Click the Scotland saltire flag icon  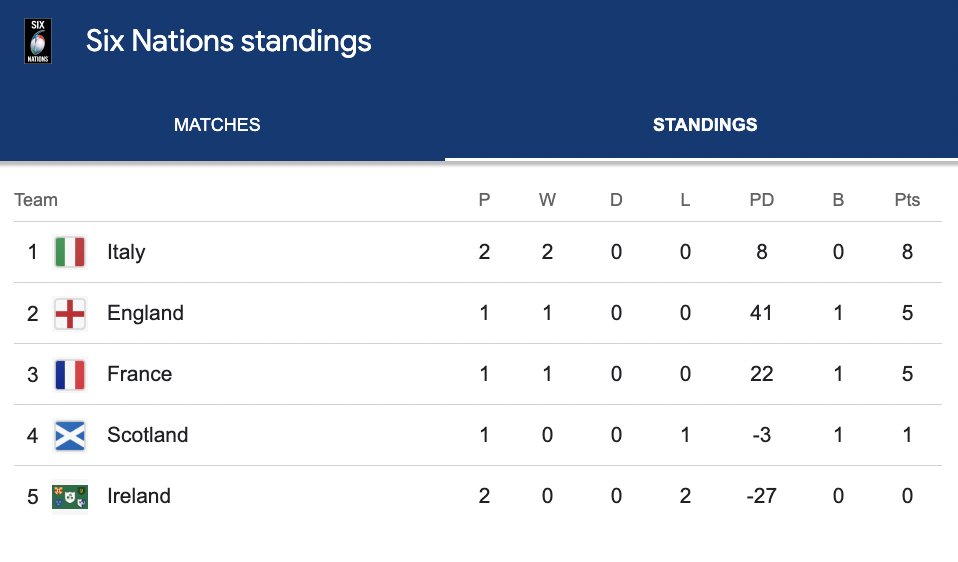click(x=70, y=436)
